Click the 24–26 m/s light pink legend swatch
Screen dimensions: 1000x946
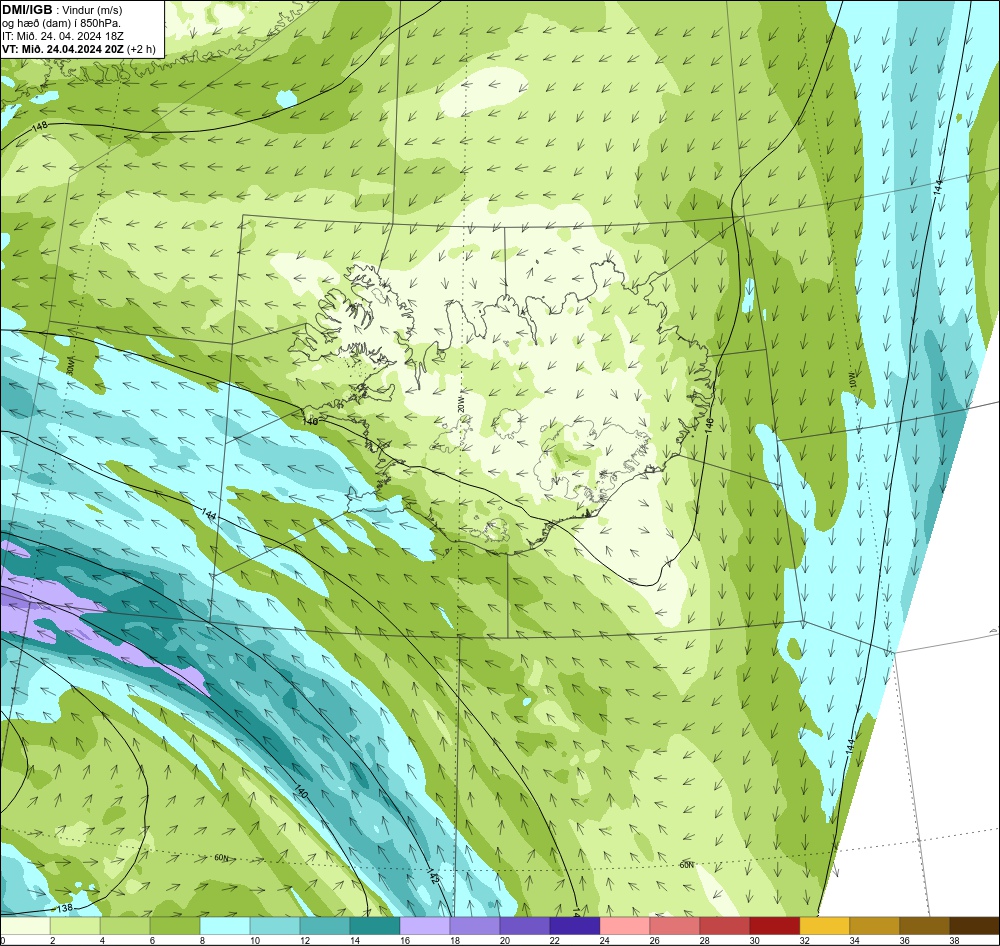tap(624, 926)
